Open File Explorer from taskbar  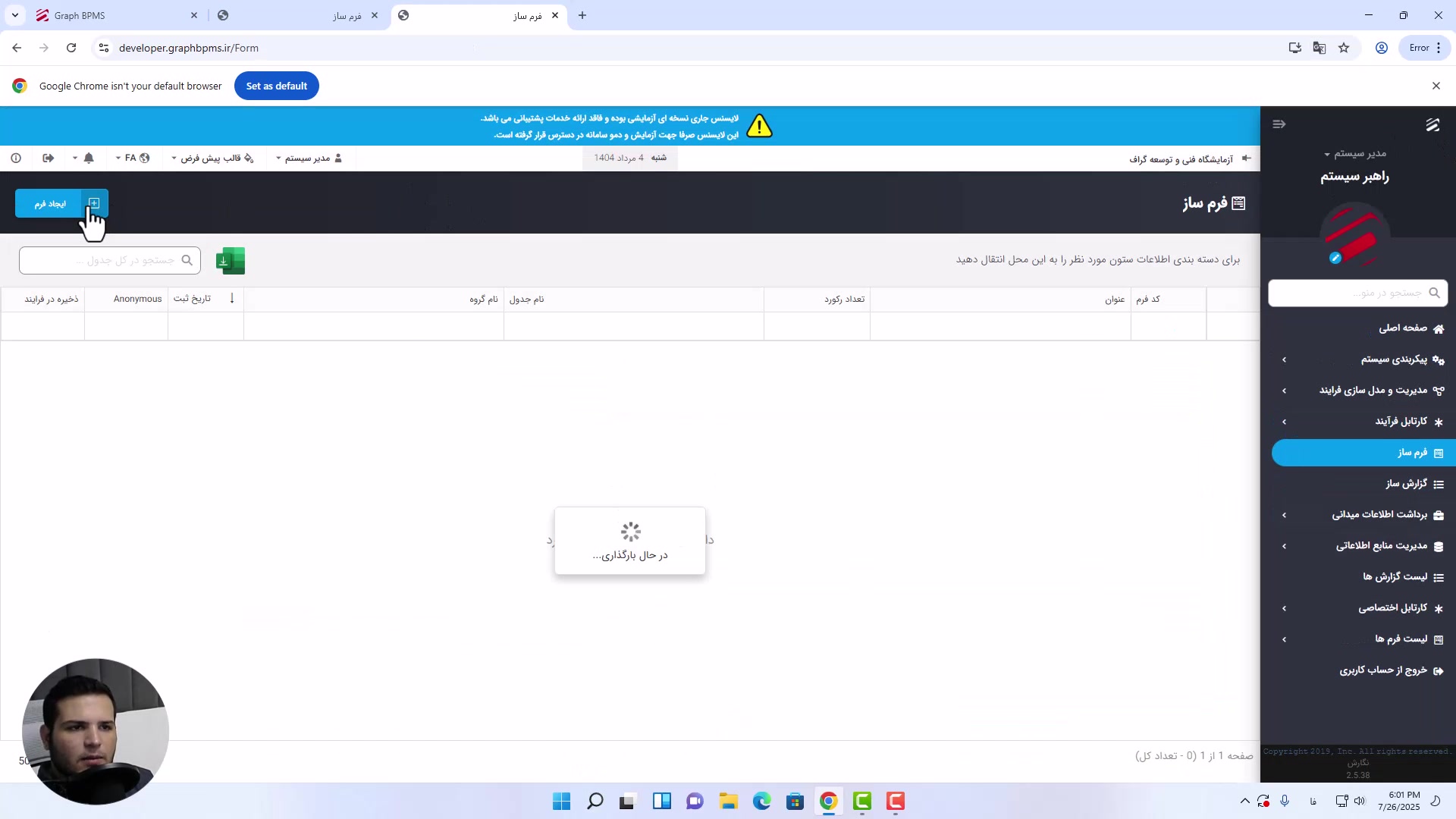point(728,802)
